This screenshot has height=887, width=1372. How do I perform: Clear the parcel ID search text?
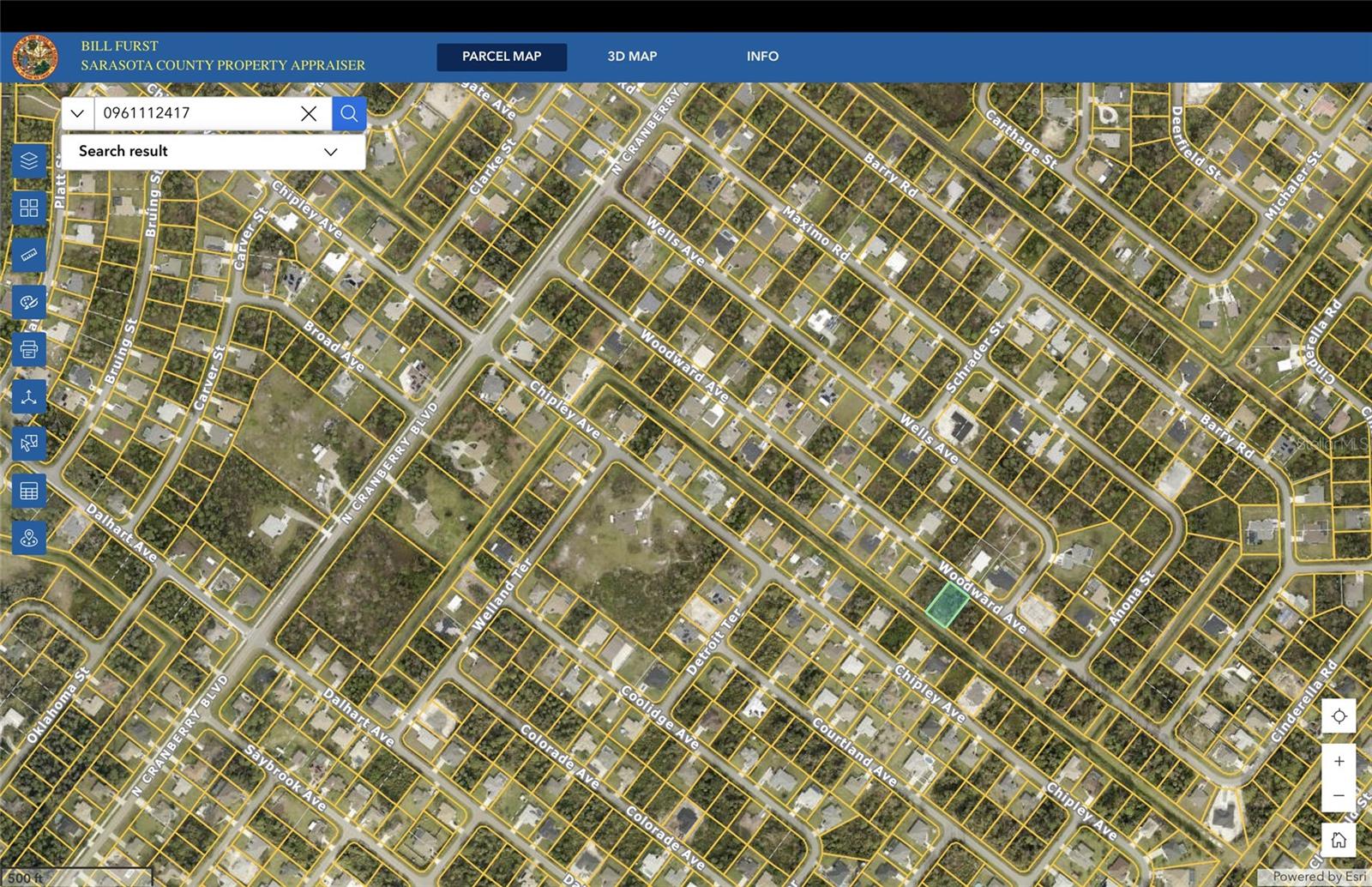(309, 113)
